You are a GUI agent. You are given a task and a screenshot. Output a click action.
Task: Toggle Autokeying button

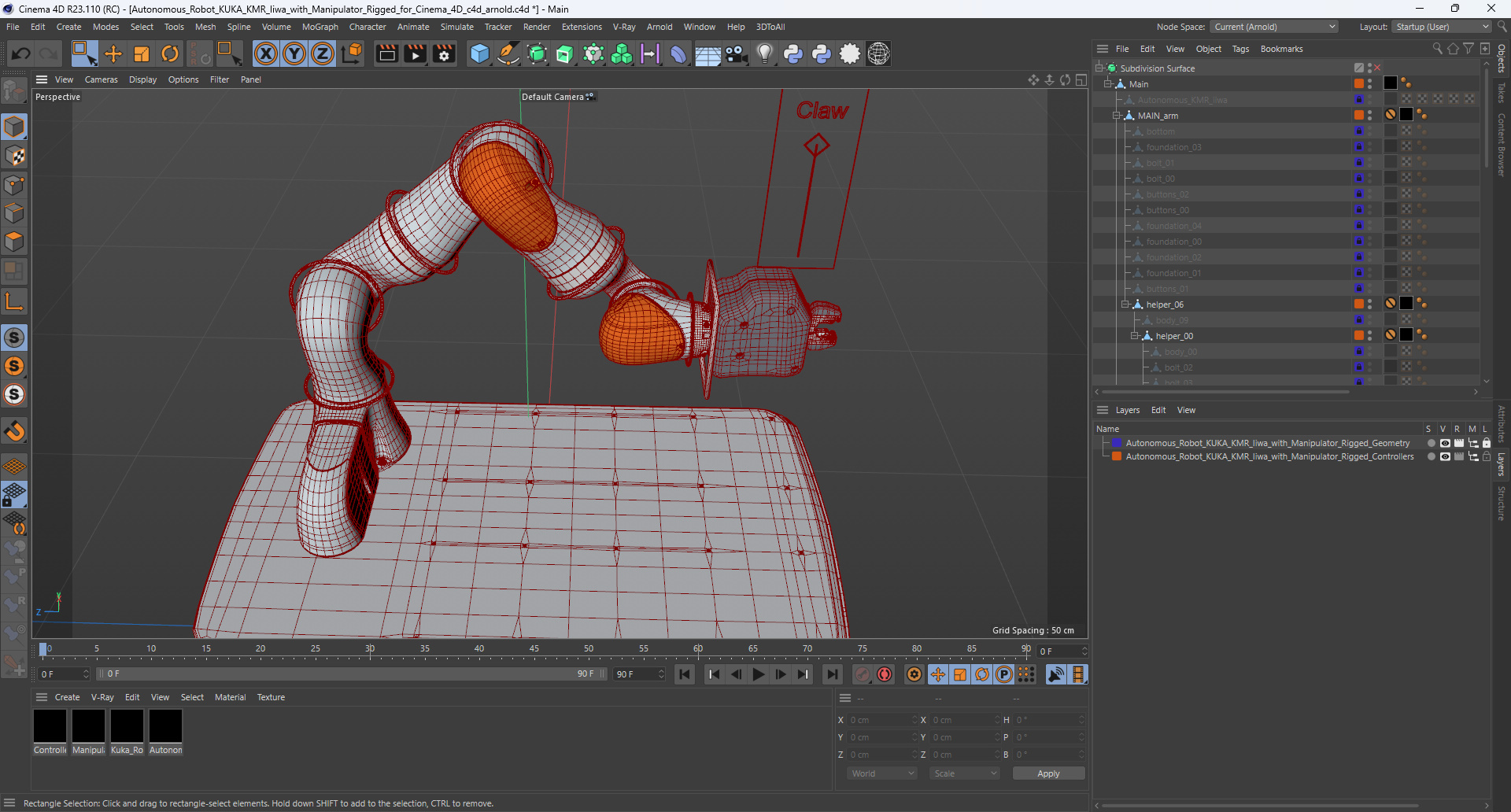(885, 674)
